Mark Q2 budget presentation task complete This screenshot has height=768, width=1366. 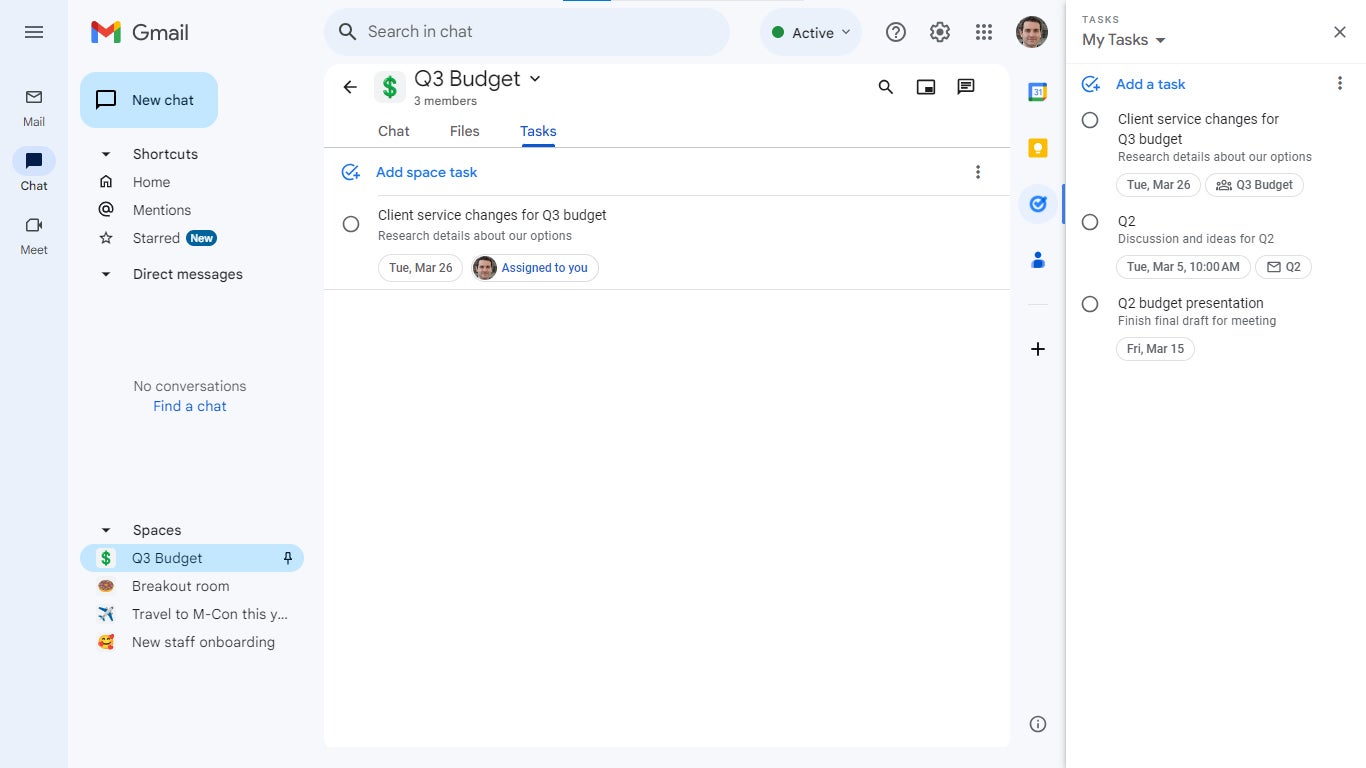pos(1090,304)
